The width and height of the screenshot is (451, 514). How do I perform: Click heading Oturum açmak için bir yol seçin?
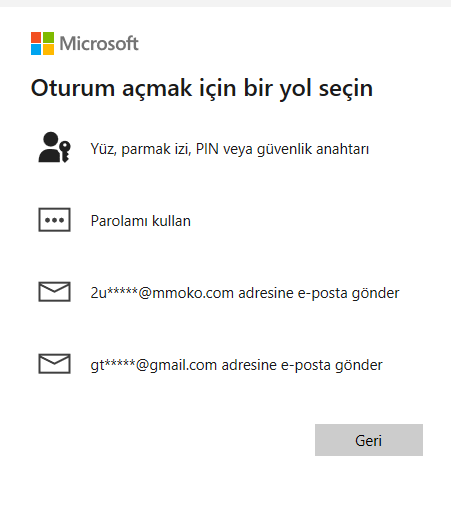pyautogui.click(x=202, y=89)
